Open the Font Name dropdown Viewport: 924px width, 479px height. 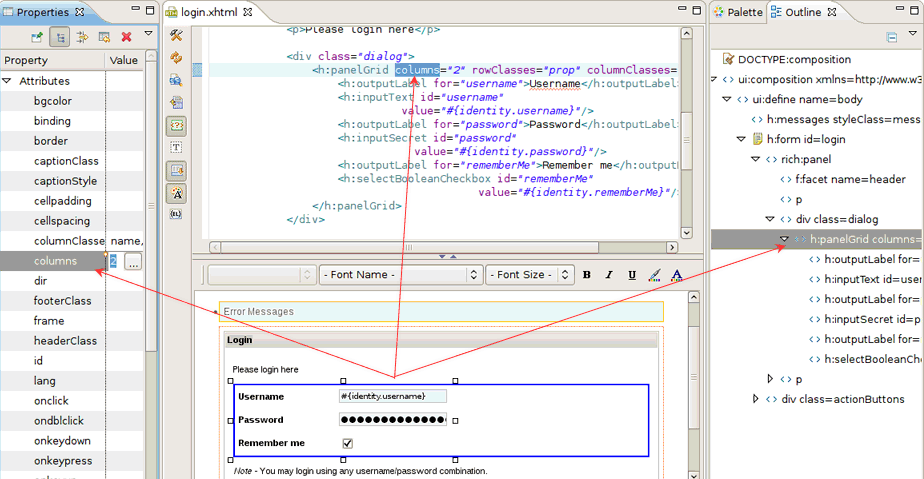(400, 275)
